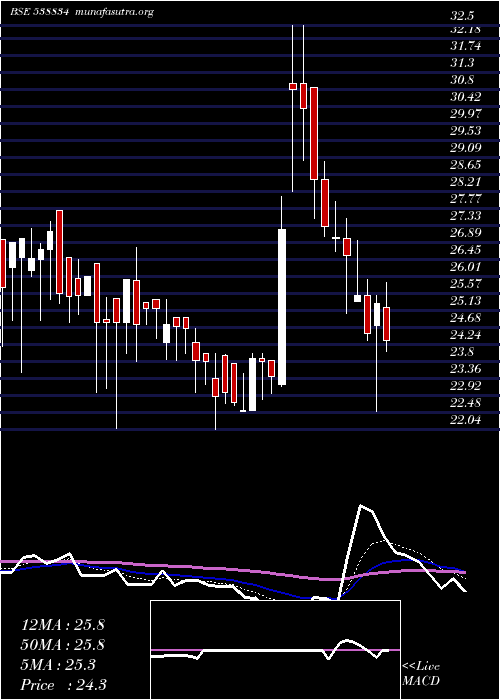Click the 50MA : 25.8 readout

(x=62, y=645)
